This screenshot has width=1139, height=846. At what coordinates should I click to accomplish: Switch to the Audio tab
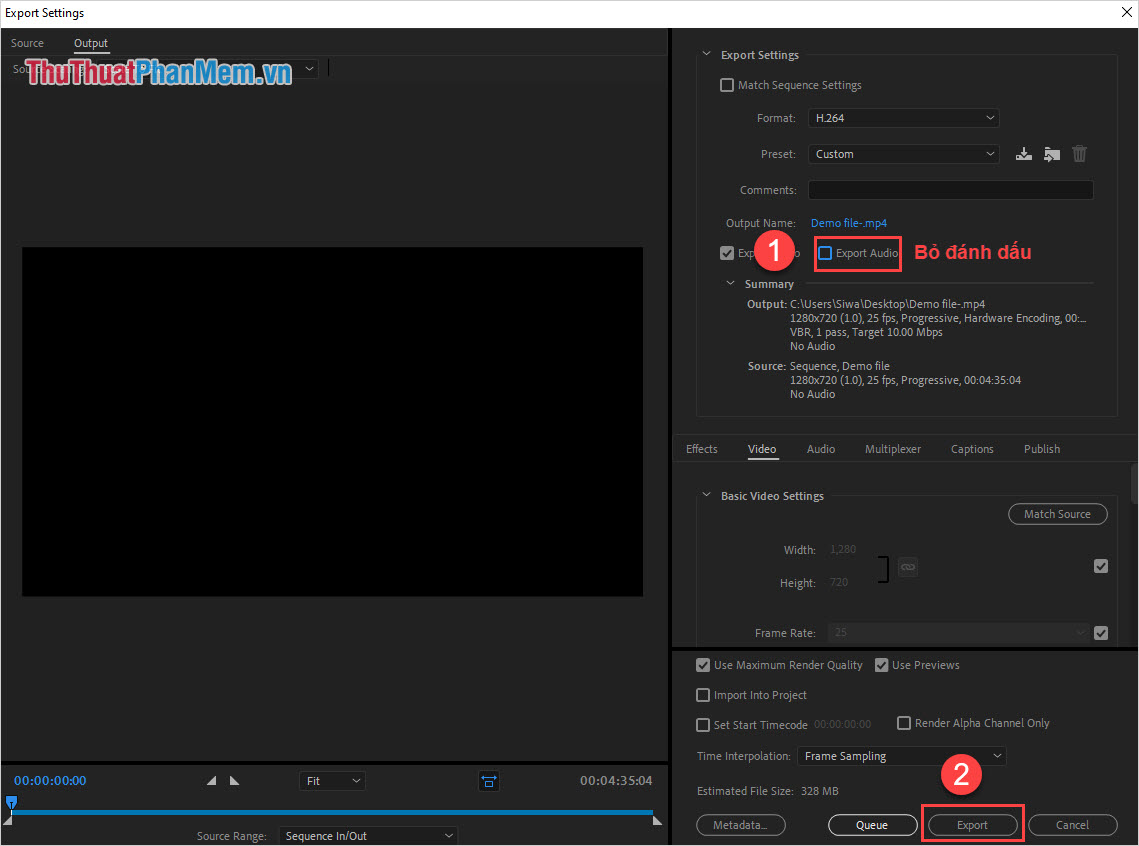(820, 448)
